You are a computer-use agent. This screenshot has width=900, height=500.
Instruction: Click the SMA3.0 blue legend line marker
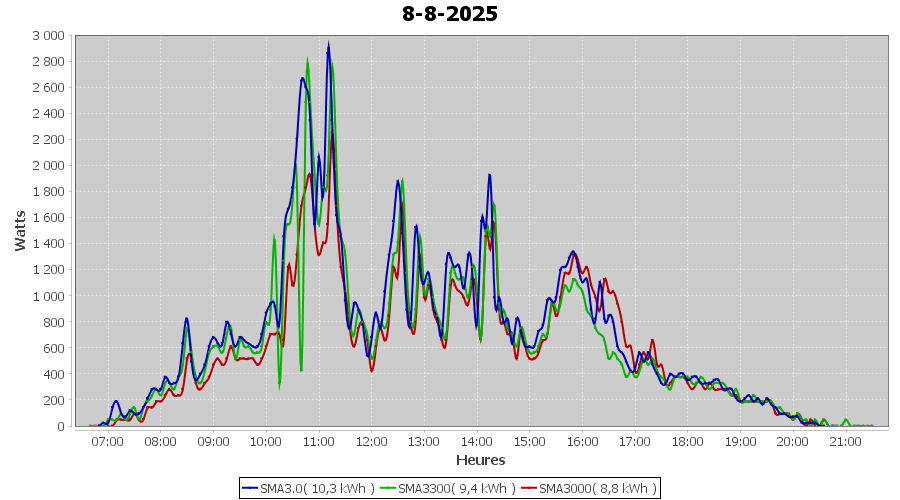250,489
